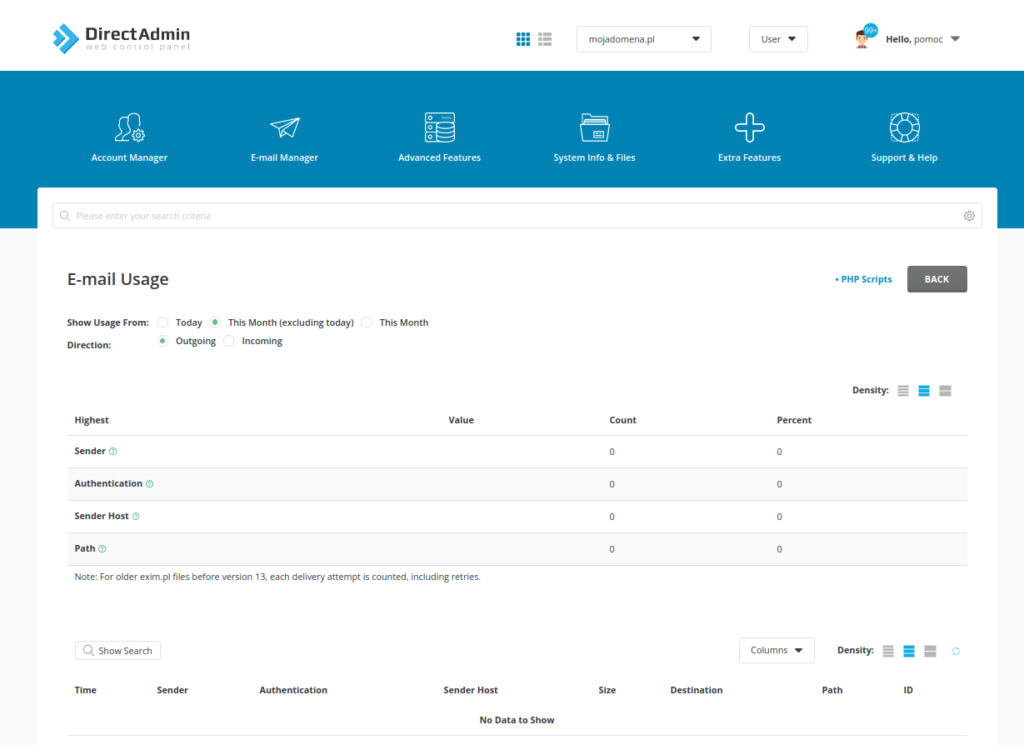This screenshot has width=1024, height=745.
Task: Click the refresh icon beside bottom table density
Action: (956, 651)
